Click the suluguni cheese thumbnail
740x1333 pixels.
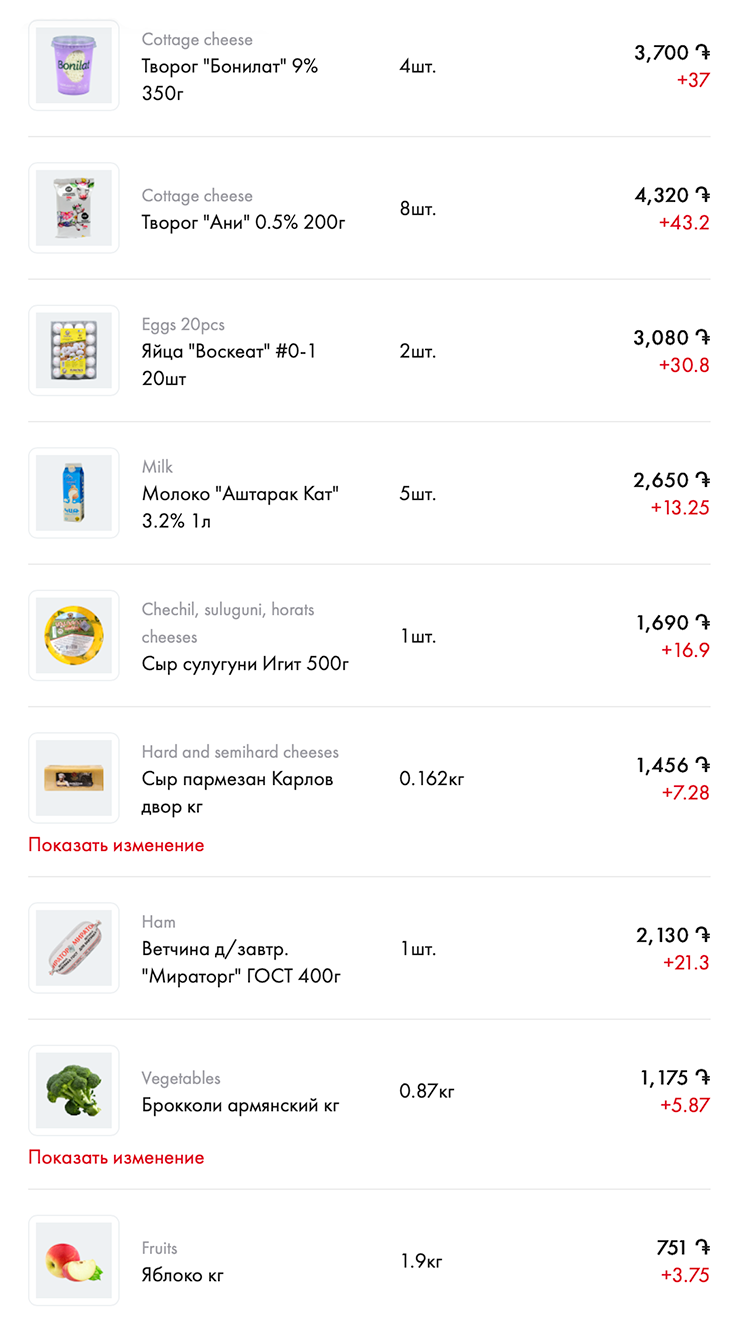(74, 636)
